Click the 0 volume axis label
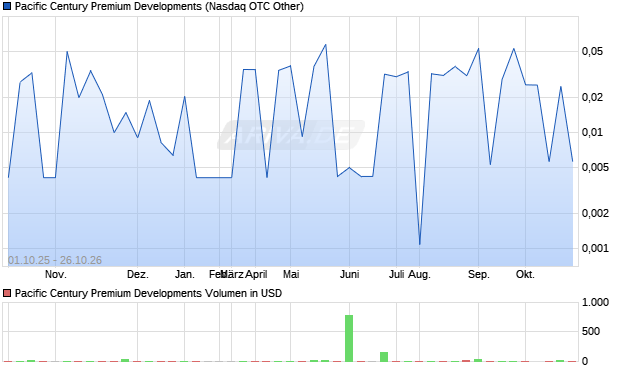620x371 pixels. pyautogui.click(x=585, y=361)
